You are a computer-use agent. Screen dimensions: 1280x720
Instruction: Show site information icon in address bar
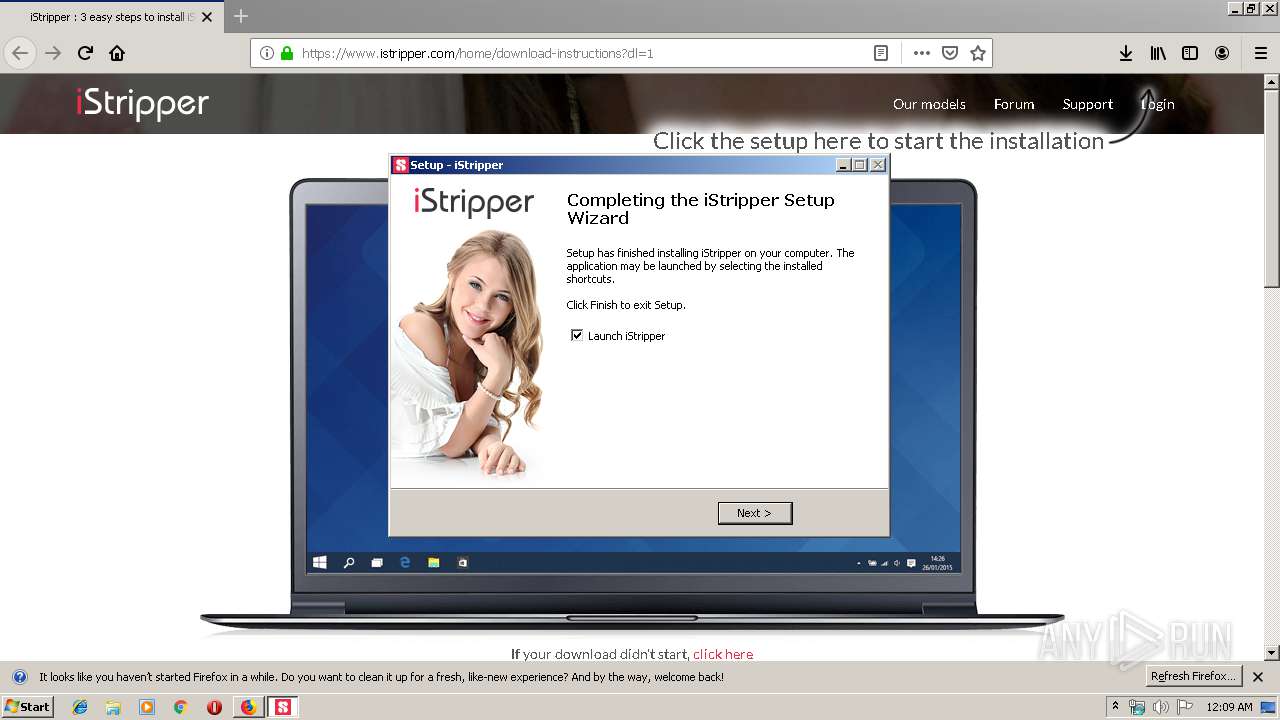click(x=267, y=53)
